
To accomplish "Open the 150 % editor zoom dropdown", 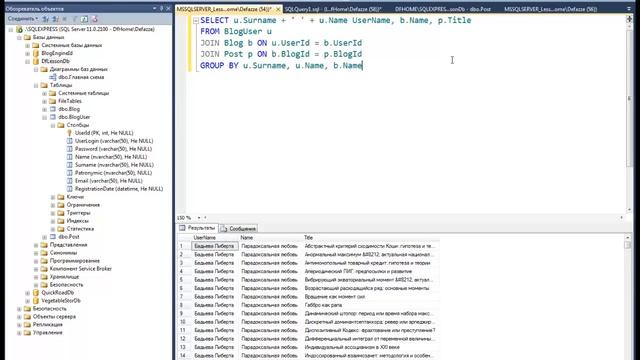I will click(x=199, y=218).
